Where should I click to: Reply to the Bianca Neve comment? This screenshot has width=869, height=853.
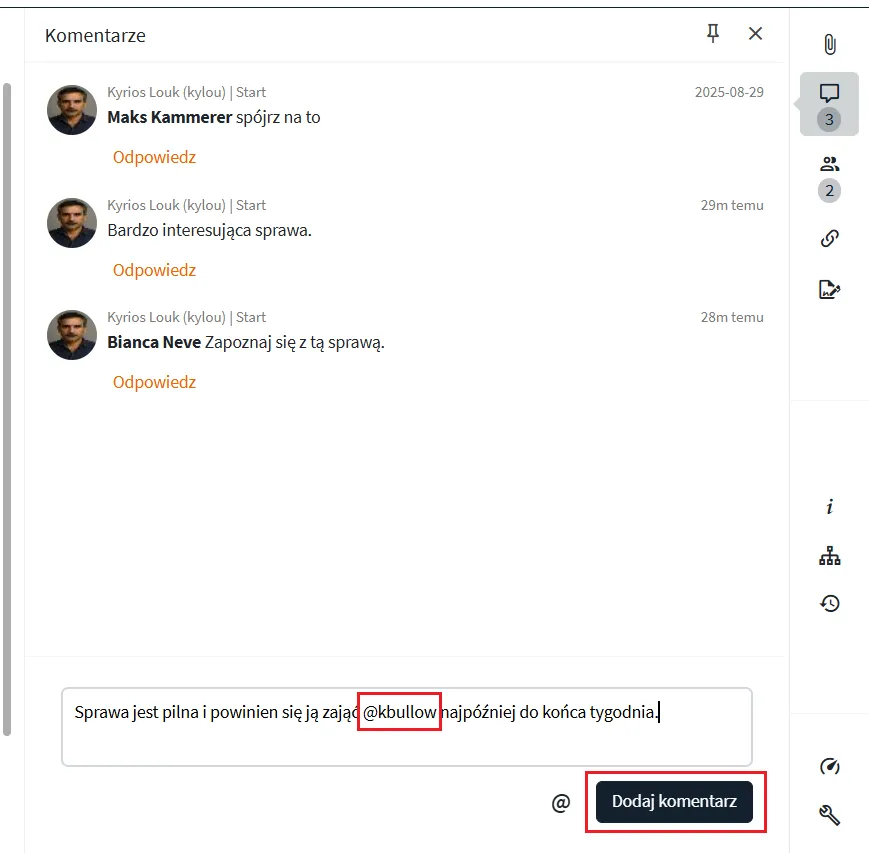155,382
